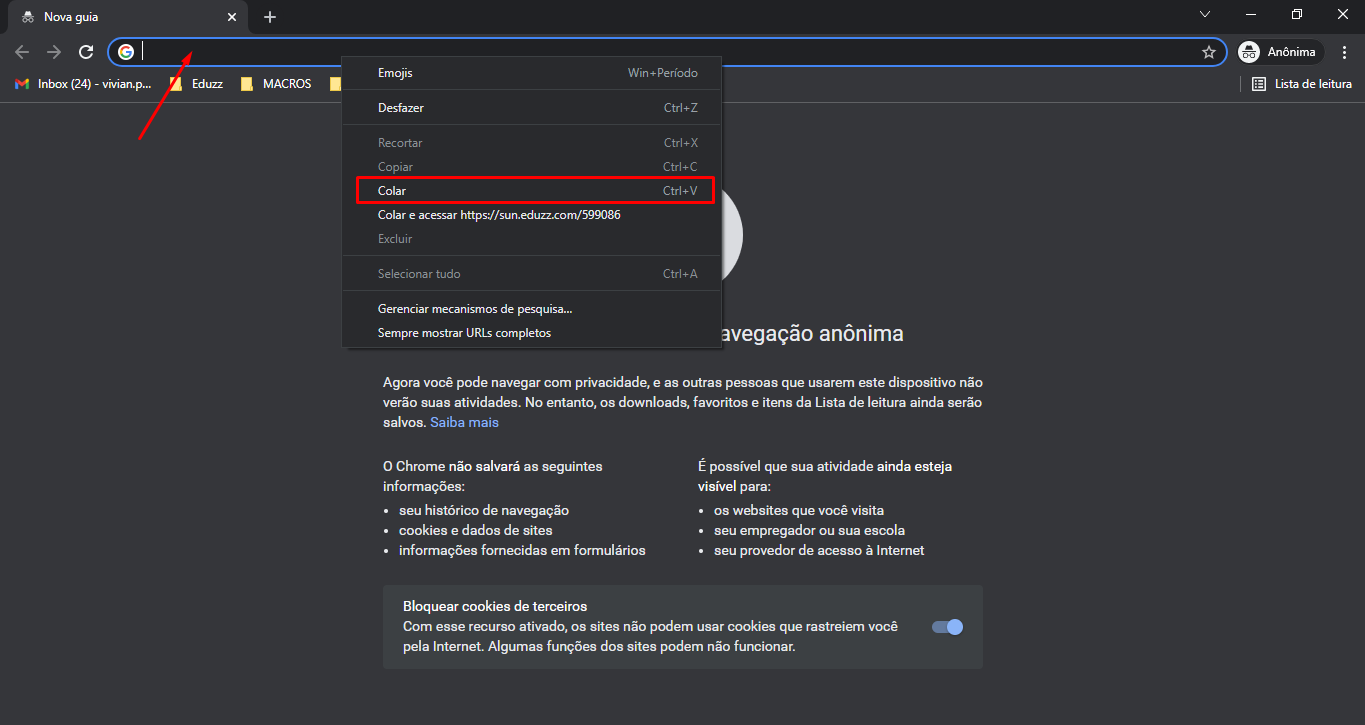Open Gmail Inbox bookmark

click(x=83, y=84)
